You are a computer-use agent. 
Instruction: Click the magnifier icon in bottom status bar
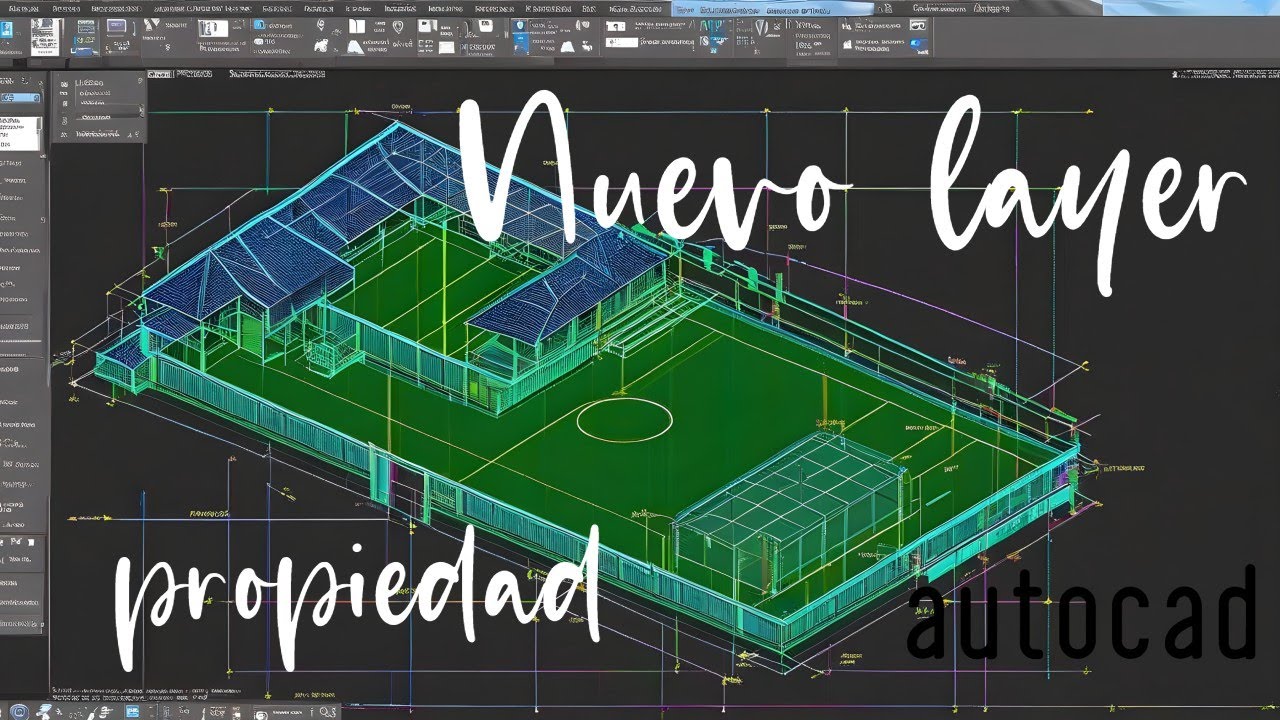tap(324, 712)
